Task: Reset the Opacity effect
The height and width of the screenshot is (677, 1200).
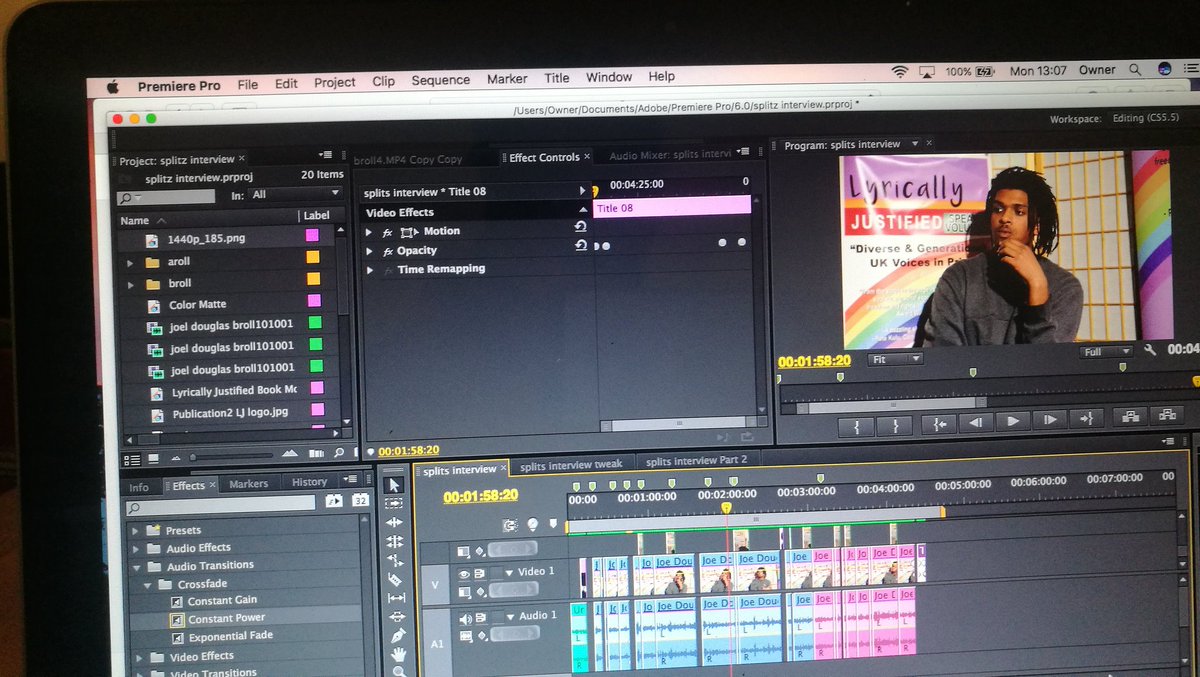Action: click(580, 246)
